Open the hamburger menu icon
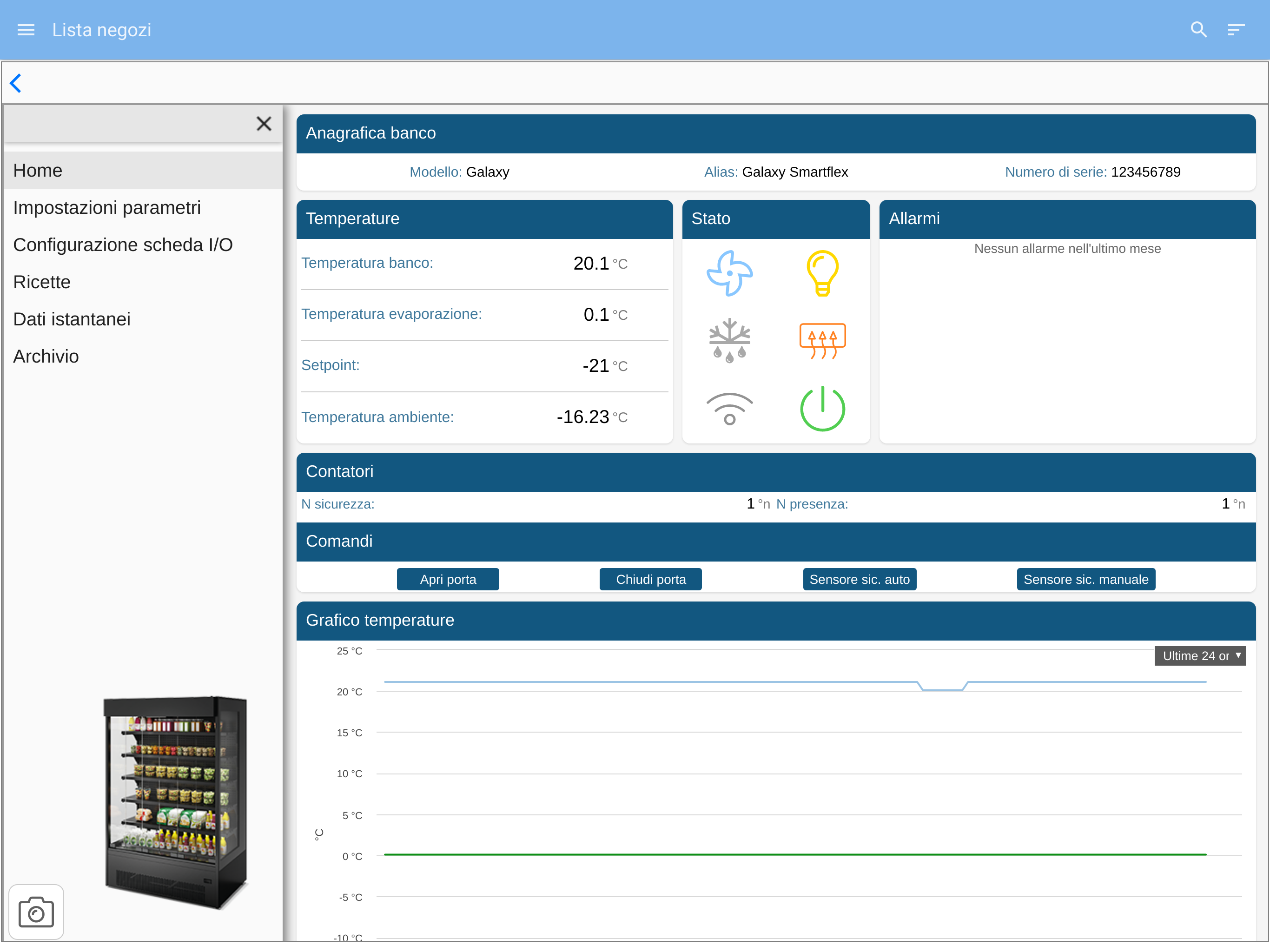 26,30
